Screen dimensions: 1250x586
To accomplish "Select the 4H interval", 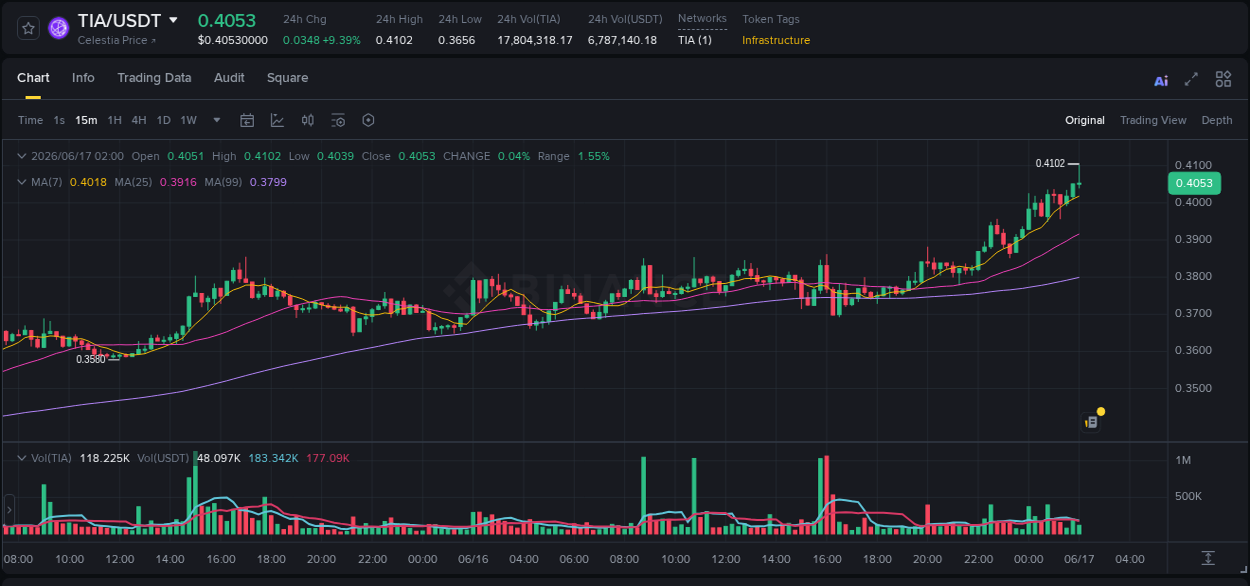I will coord(138,120).
